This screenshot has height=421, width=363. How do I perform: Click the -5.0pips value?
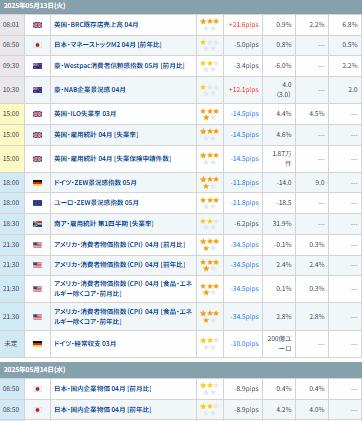(x=246, y=45)
